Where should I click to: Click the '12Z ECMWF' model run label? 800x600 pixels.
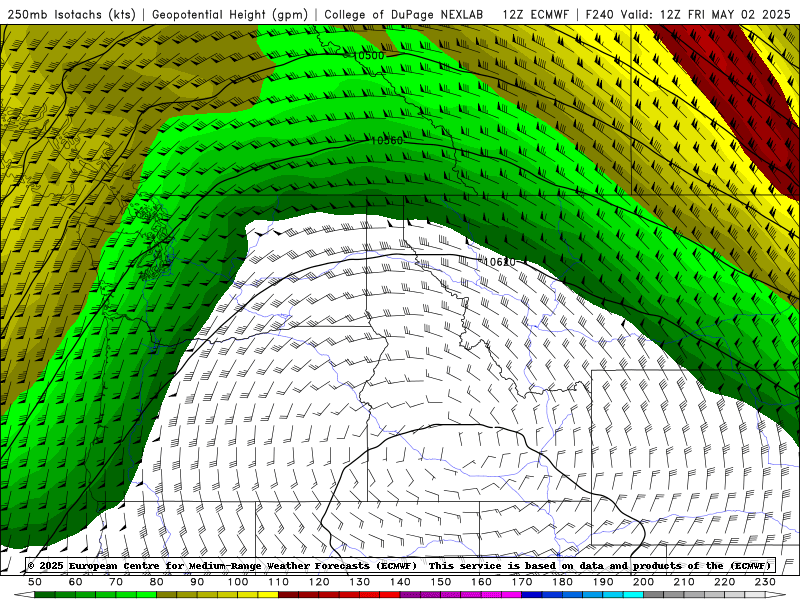[x=535, y=14]
